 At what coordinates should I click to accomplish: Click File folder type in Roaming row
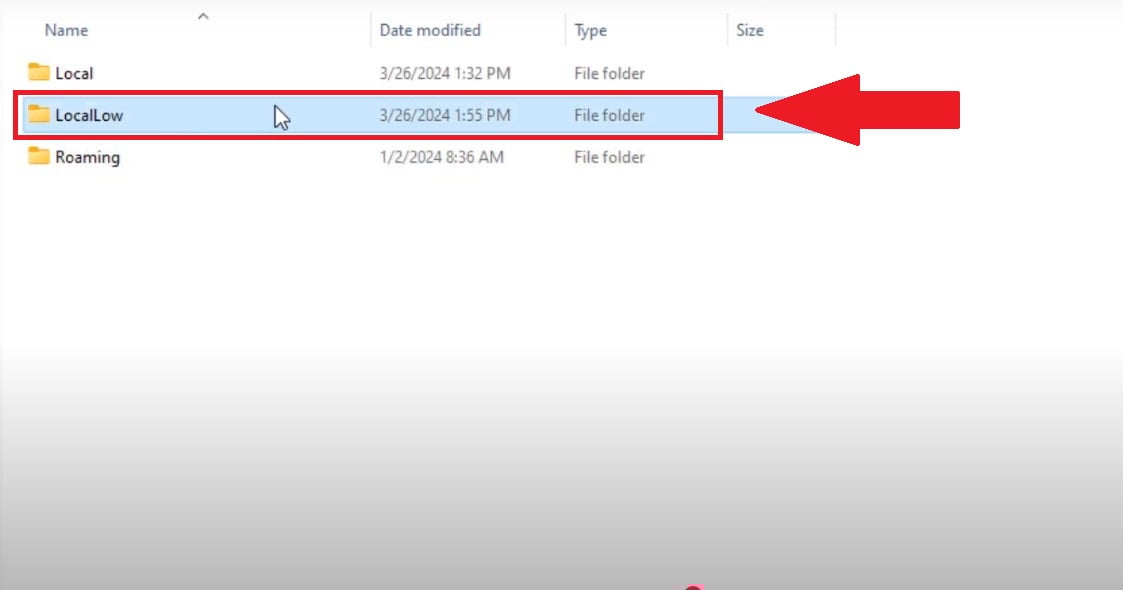coord(609,157)
